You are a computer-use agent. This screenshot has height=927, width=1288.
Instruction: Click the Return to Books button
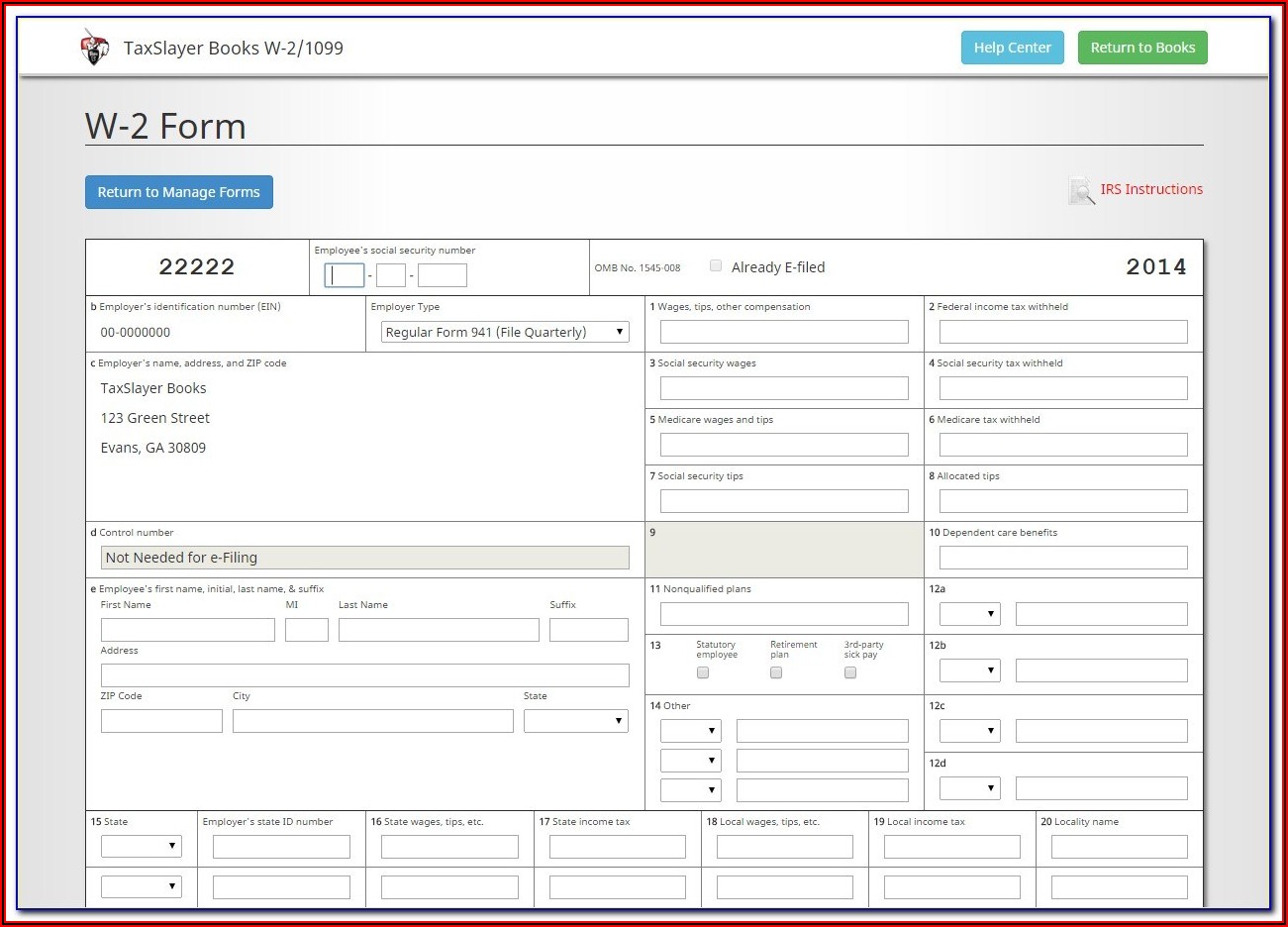tap(1141, 48)
